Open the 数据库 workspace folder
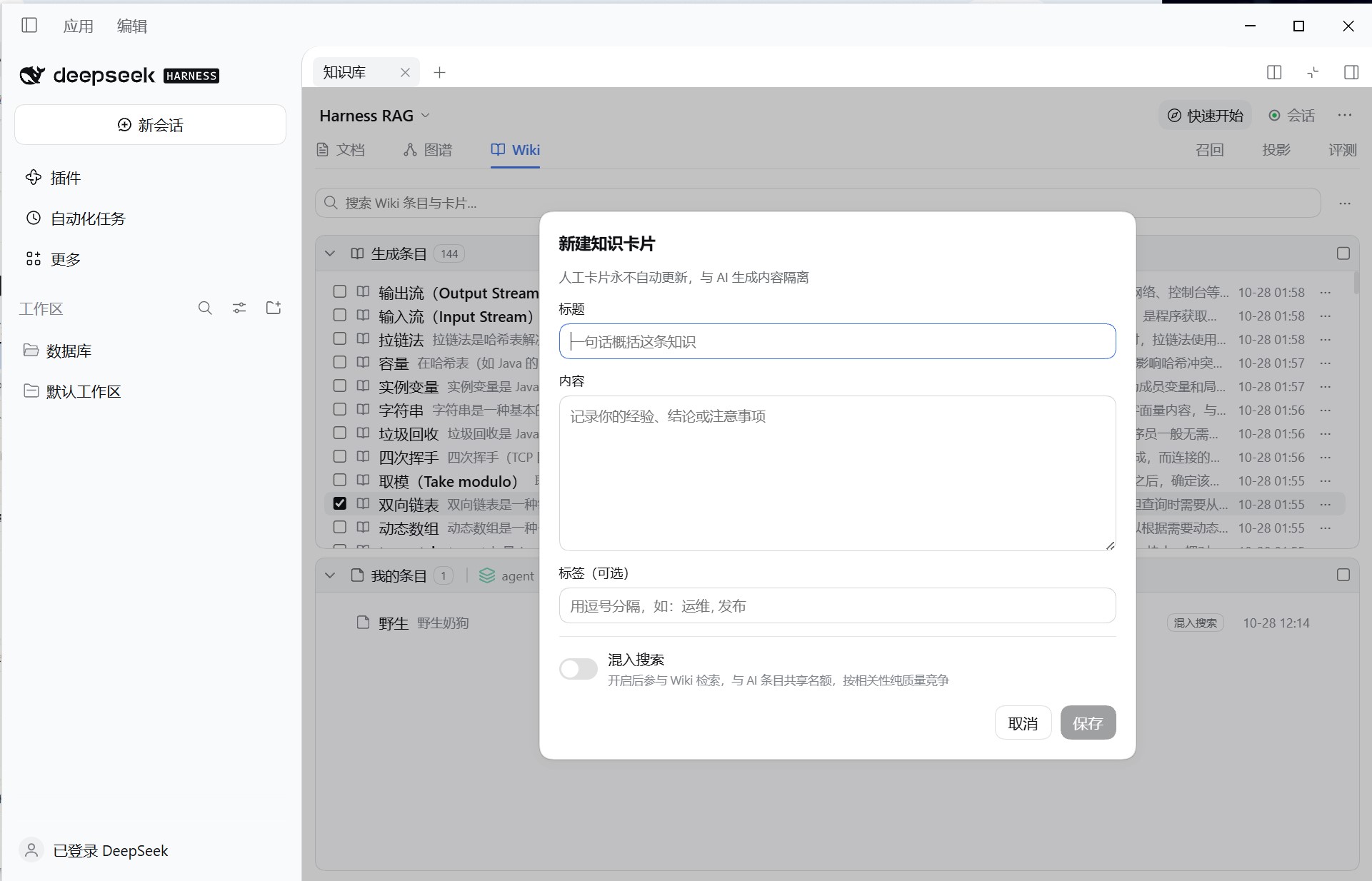Screen dimensions: 1372x881 pos(58,351)
